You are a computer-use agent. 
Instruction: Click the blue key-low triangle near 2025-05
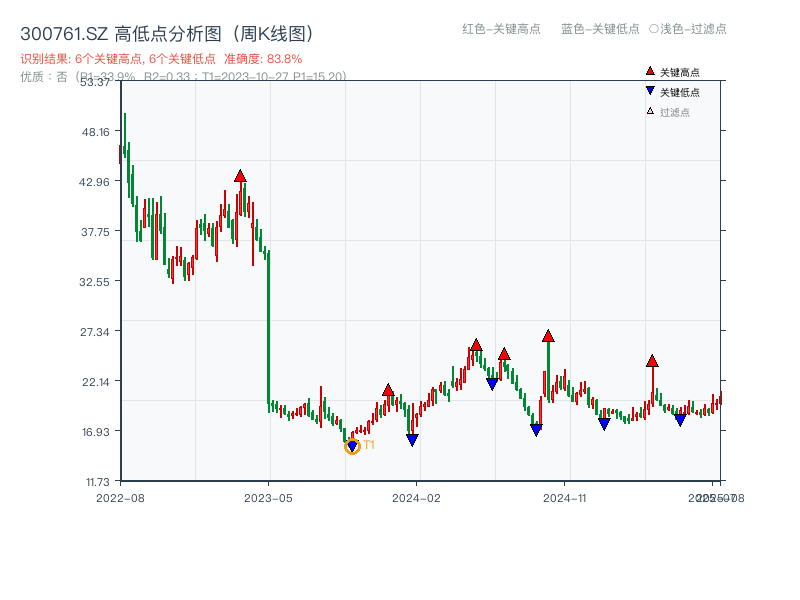click(680, 418)
